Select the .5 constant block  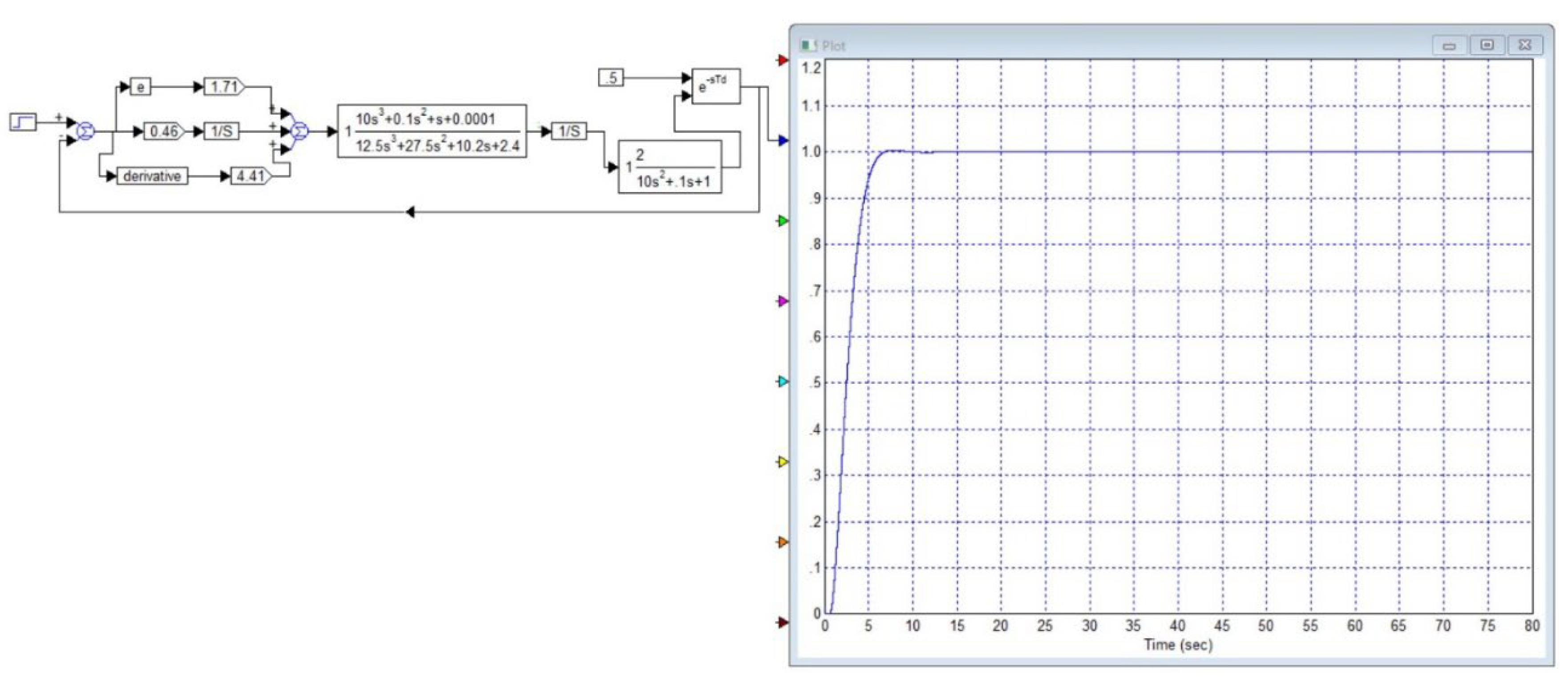[611, 78]
